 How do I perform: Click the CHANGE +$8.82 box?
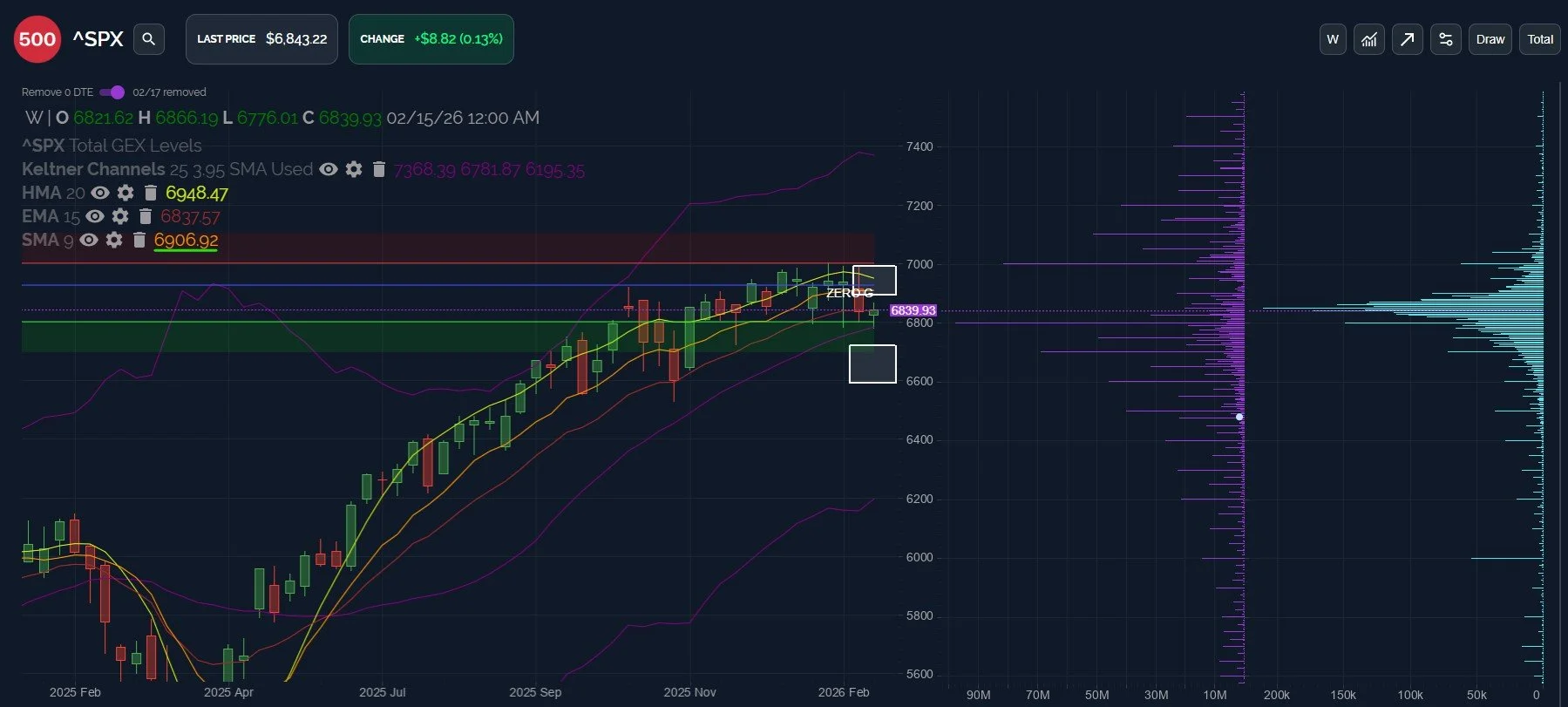point(431,39)
